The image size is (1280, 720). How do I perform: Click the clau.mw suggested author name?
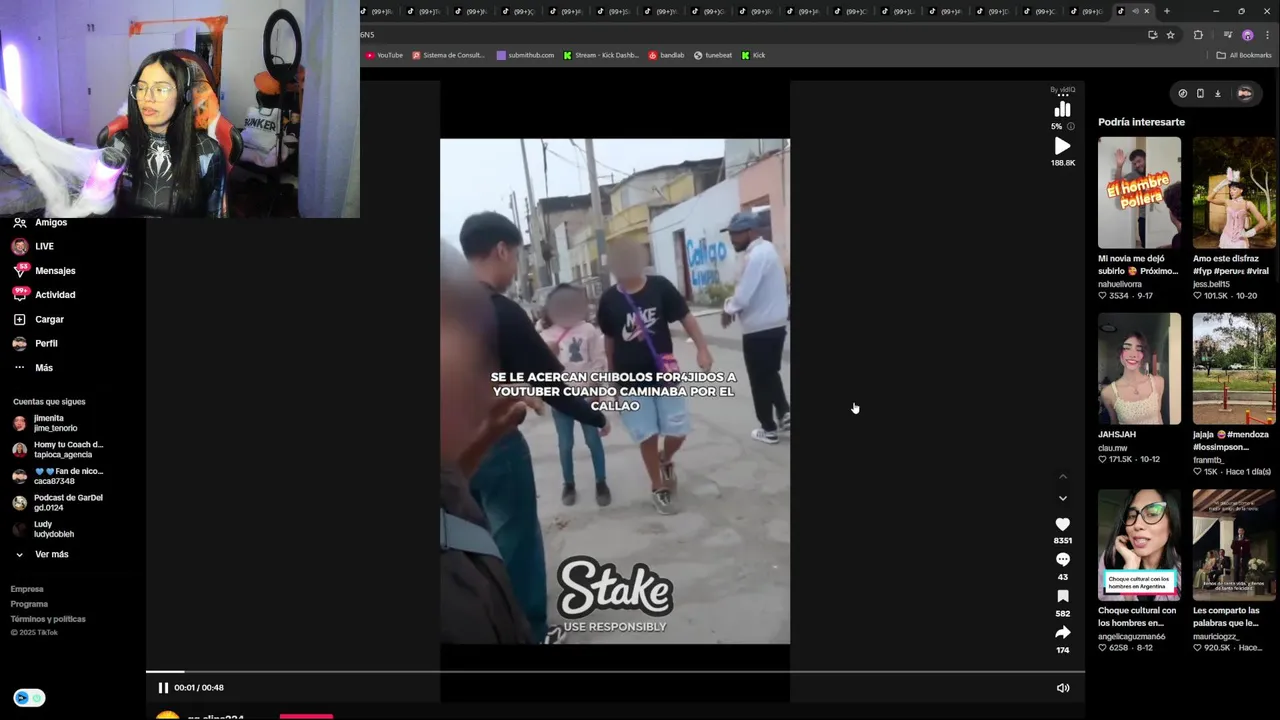coord(1113,448)
